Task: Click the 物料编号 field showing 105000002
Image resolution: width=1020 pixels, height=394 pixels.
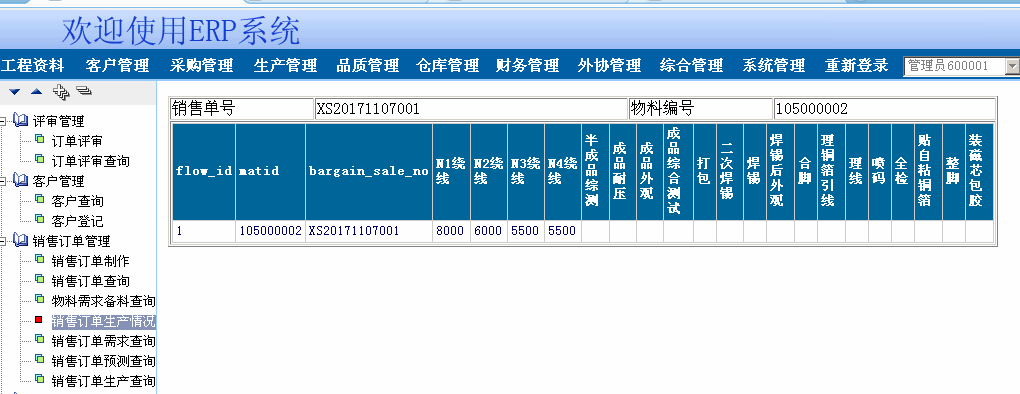Action: tap(885, 109)
